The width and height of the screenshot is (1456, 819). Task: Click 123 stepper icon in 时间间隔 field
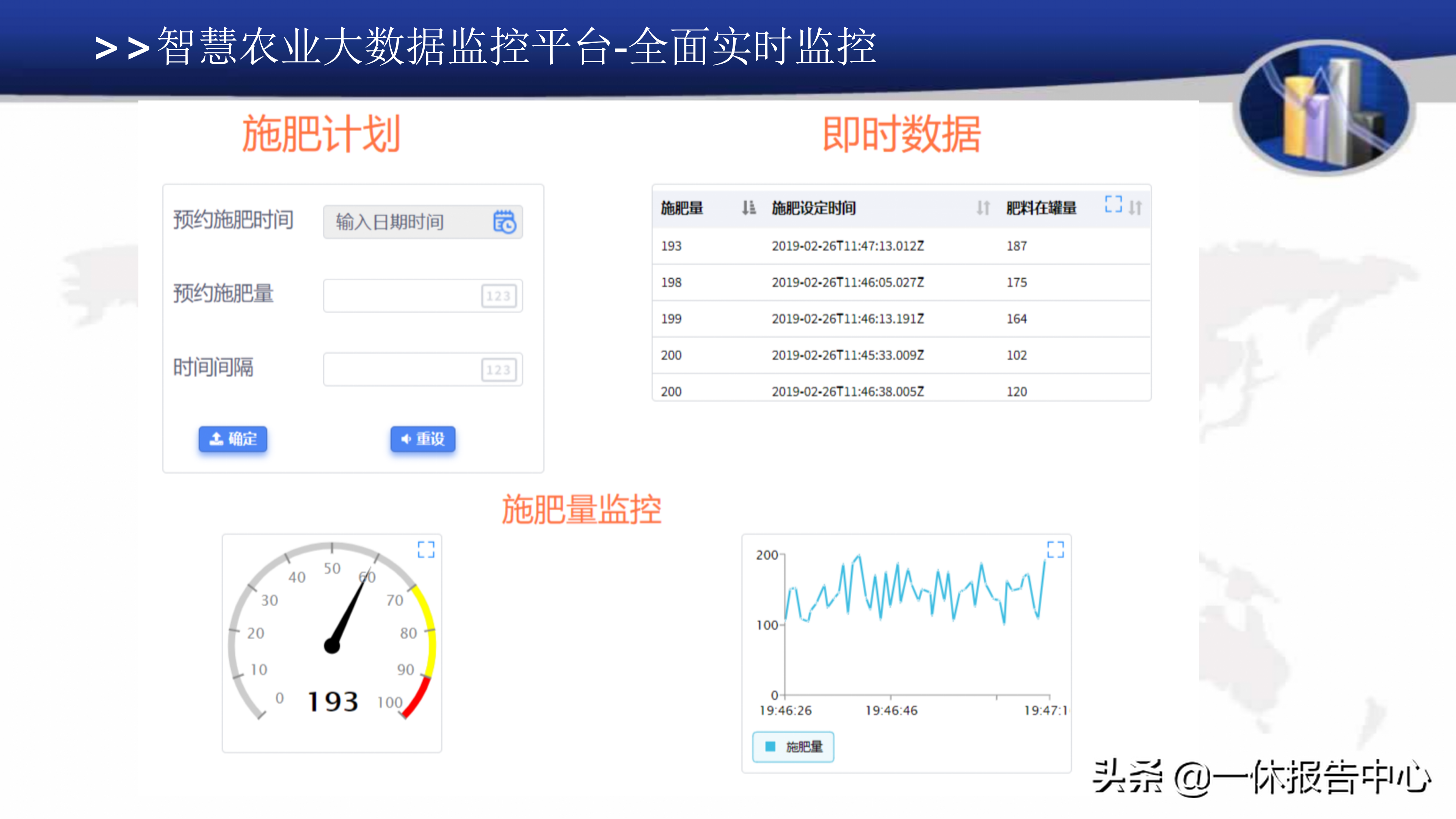click(x=499, y=370)
